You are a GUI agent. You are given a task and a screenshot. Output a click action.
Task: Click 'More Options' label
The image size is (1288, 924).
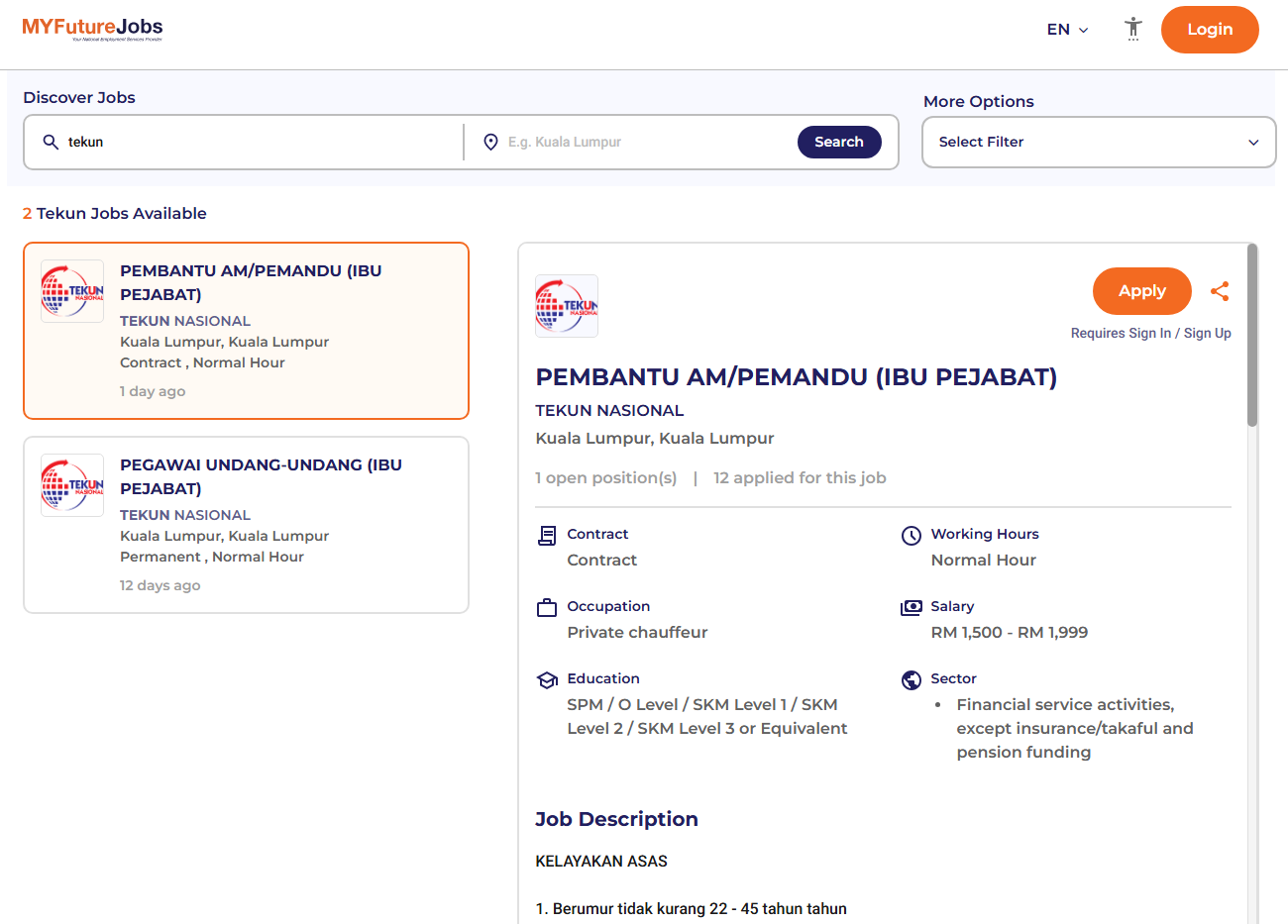pyautogui.click(x=979, y=101)
